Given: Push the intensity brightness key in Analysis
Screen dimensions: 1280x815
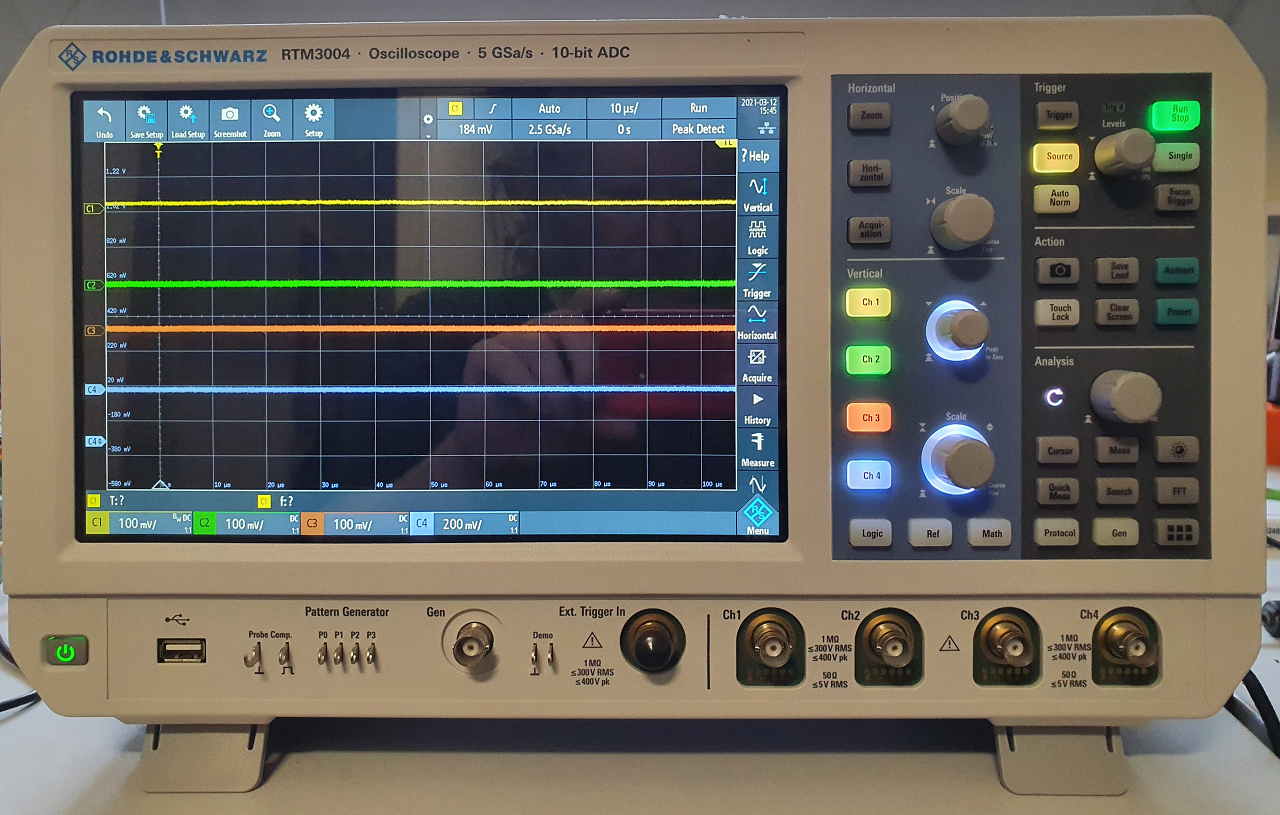Looking at the screenshot, I should [x=1178, y=451].
